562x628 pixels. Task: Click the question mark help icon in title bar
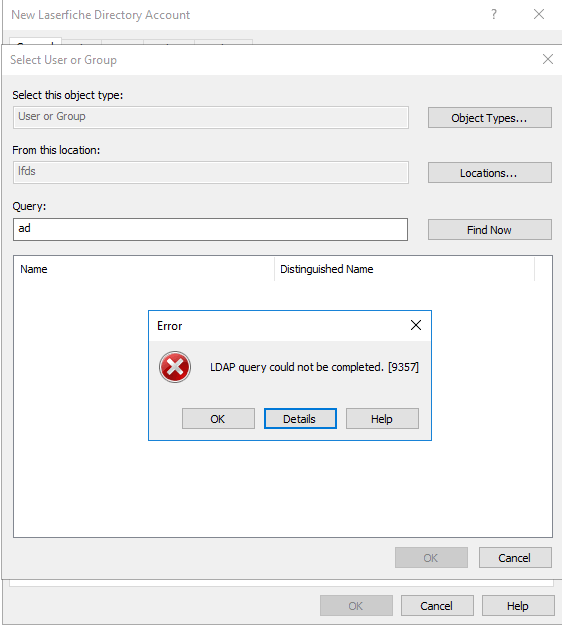(x=494, y=14)
